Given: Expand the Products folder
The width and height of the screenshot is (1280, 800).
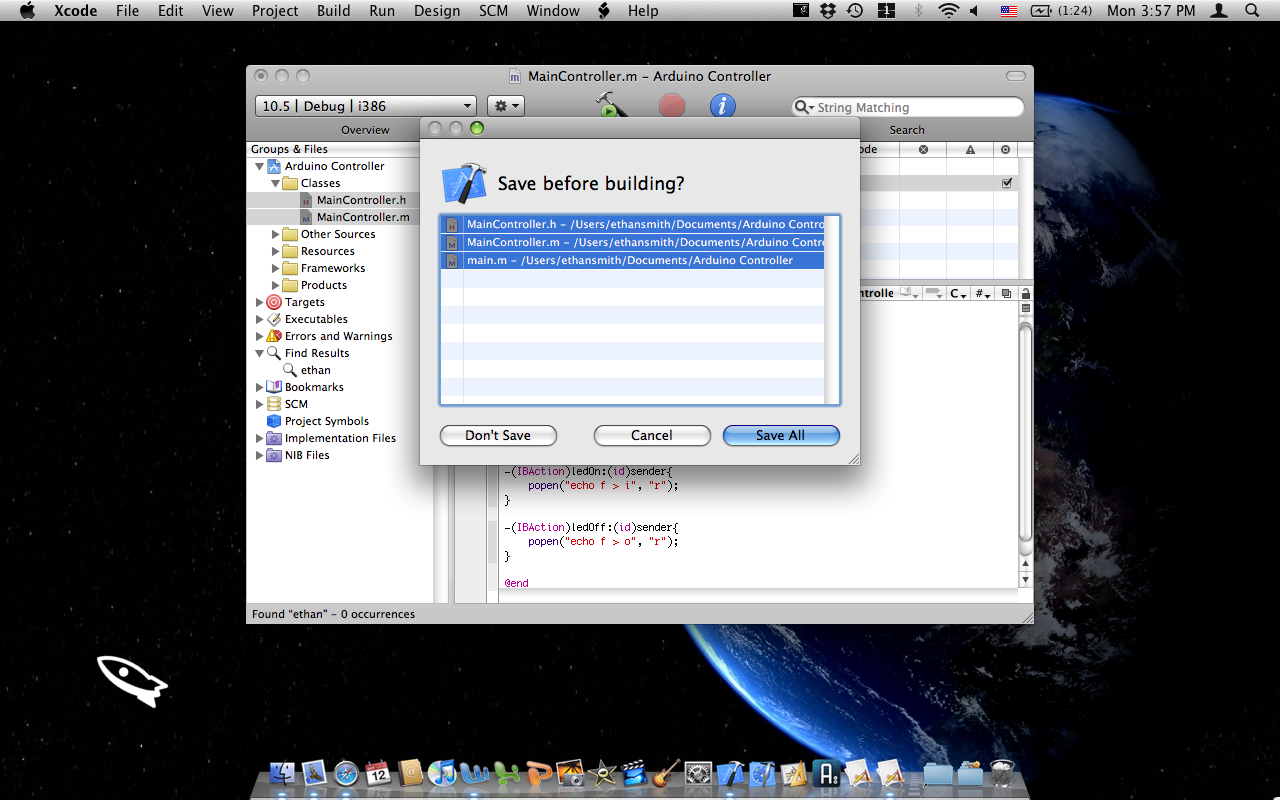Looking at the screenshot, I should pyautogui.click(x=276, y=285).
